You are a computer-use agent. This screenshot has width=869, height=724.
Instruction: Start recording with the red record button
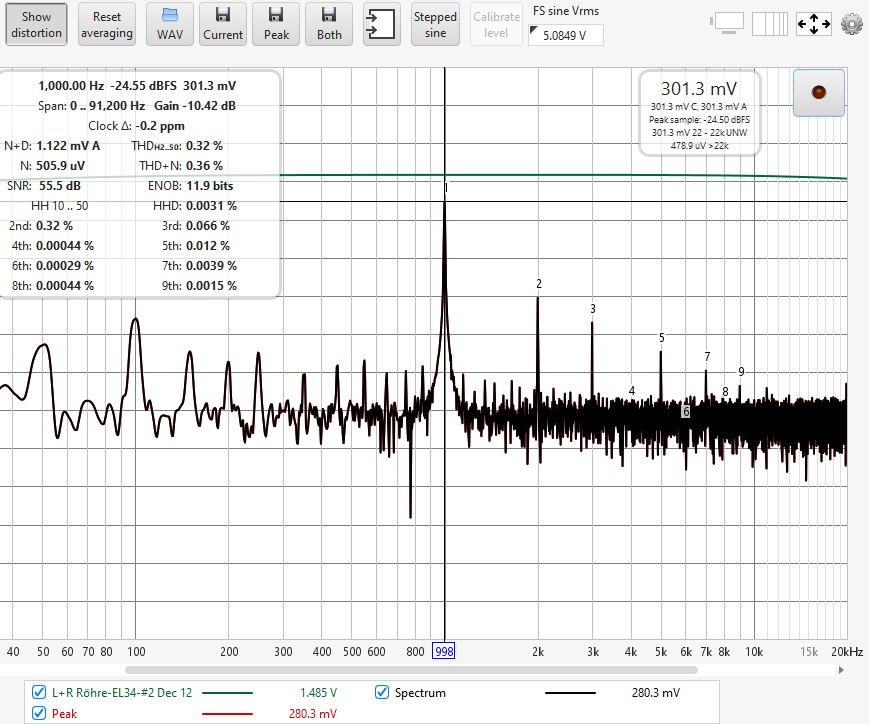pos(819,93)
